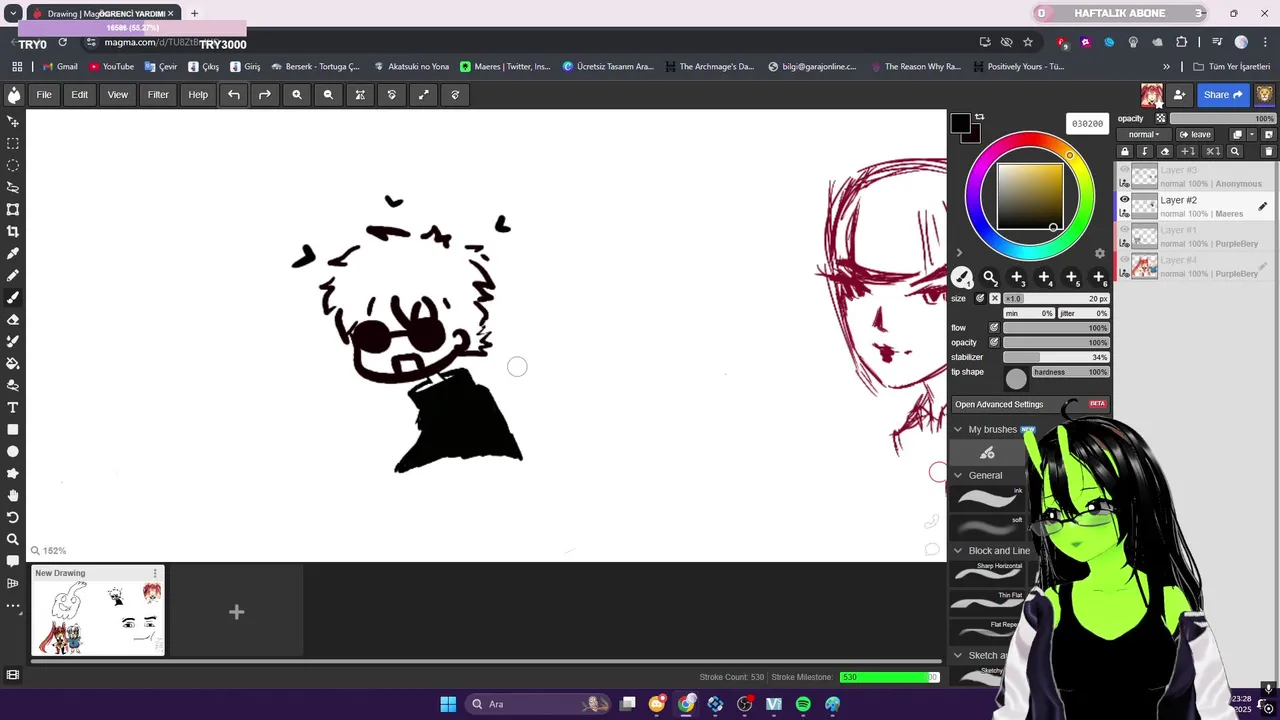Select the Brush tool in left toolbar

13,297
